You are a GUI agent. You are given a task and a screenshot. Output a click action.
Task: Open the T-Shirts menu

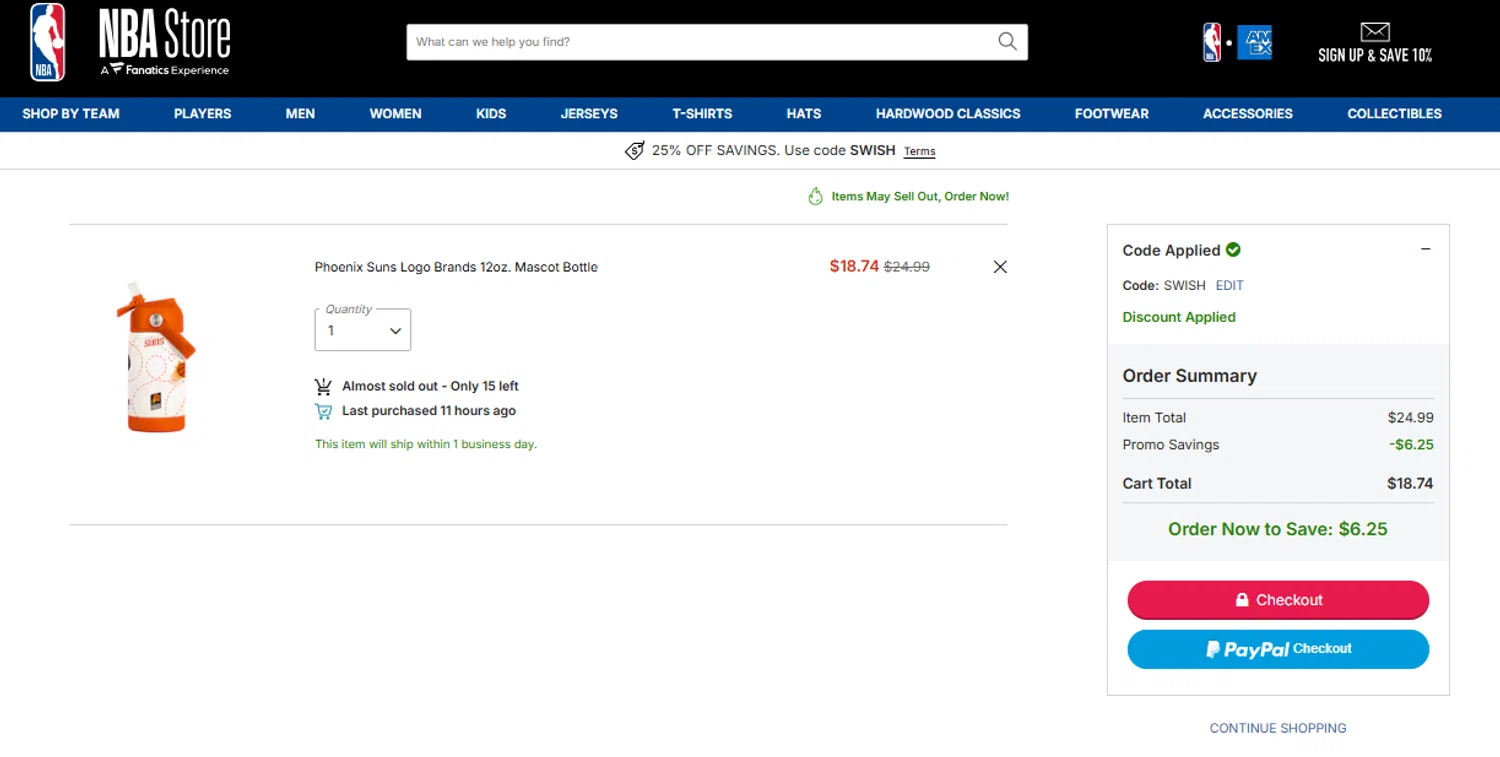coord(702,114)
